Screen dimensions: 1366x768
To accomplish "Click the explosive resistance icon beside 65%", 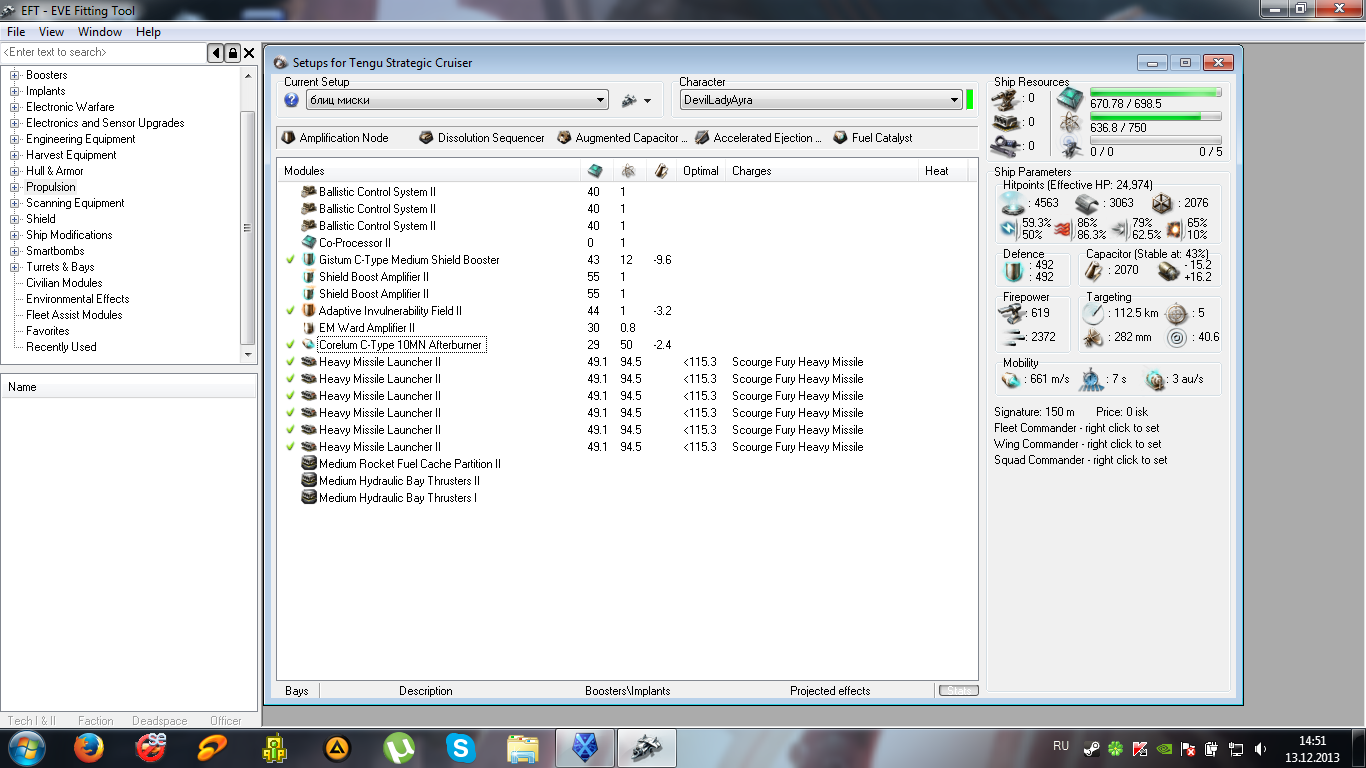I will click(1174, 229).
